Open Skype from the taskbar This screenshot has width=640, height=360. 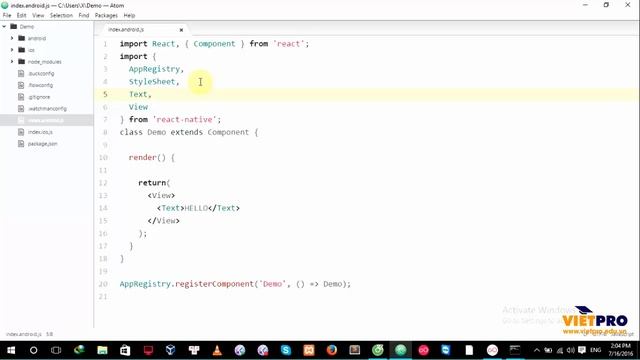[286, 350]
